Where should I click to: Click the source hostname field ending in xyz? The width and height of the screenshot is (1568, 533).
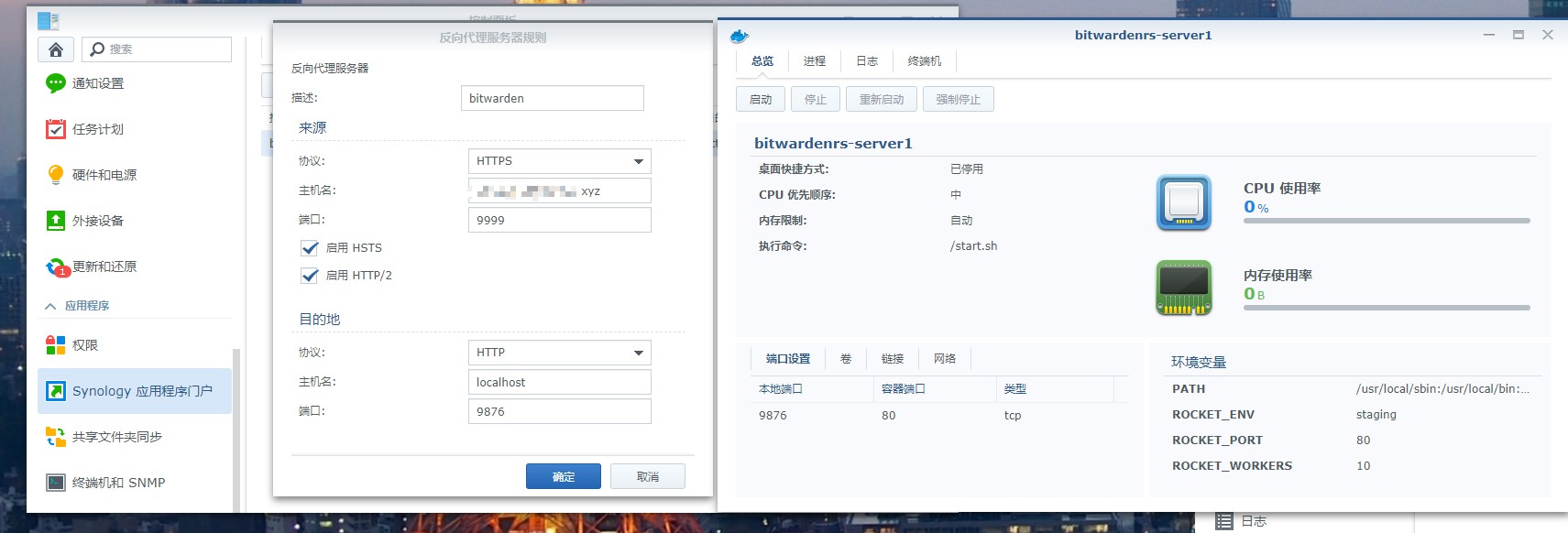coord(560,190)
